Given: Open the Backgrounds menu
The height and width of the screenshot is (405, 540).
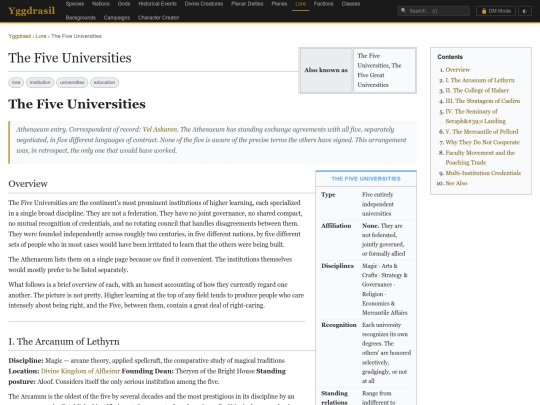Looking at the screenshot, I should point(81,18).
